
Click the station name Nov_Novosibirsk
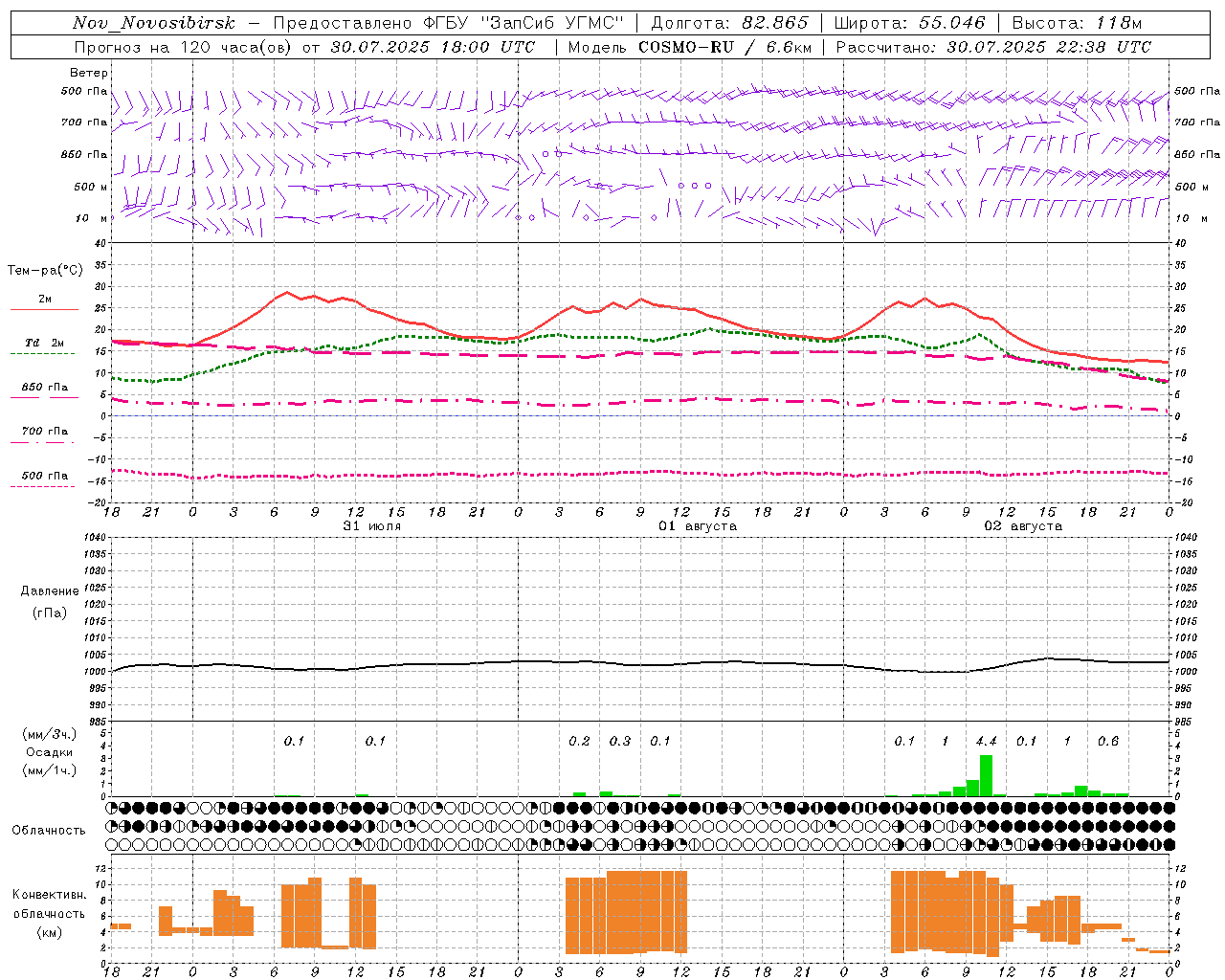(154, 23)
